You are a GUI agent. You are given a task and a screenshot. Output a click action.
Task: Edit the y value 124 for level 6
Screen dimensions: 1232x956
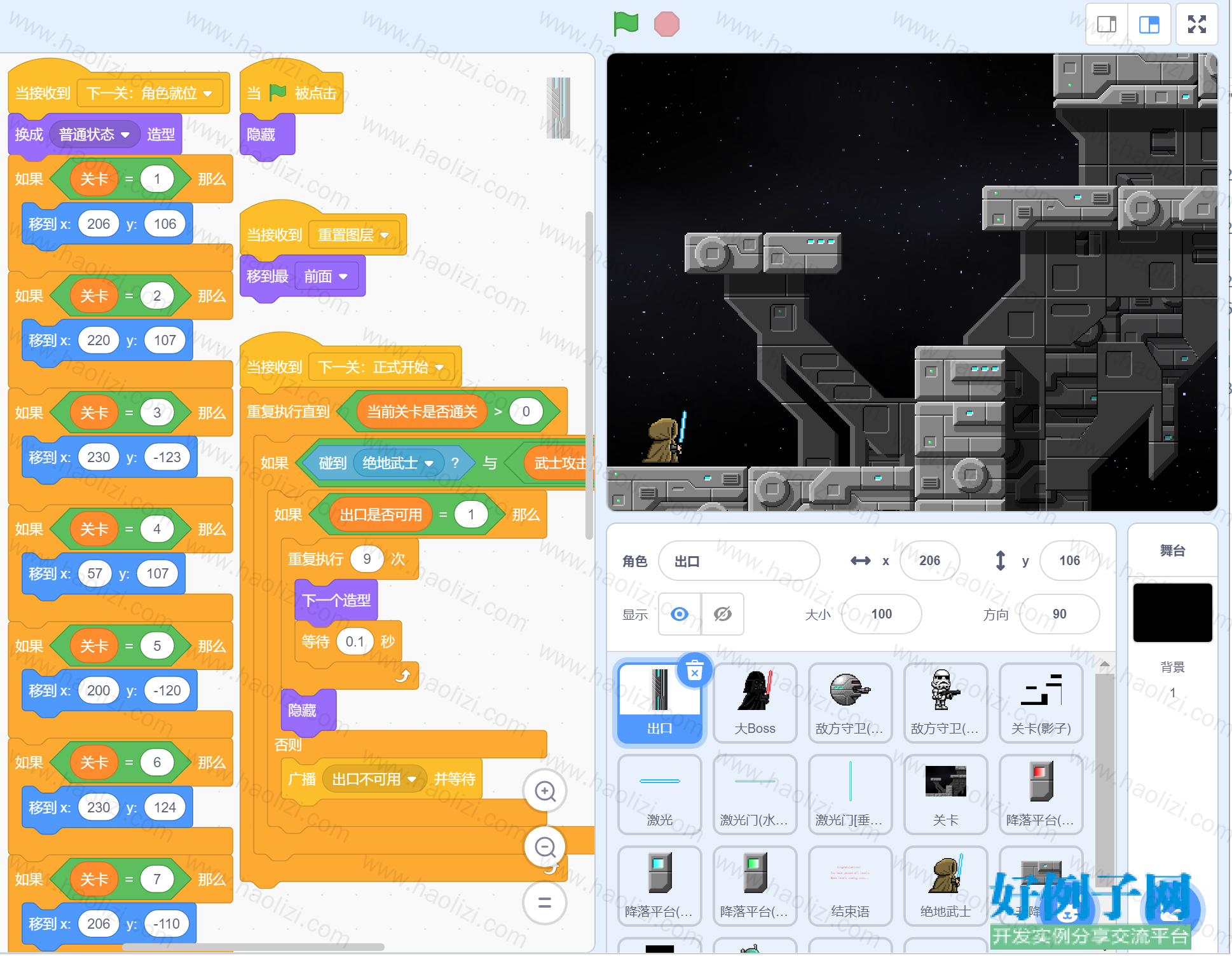[165, 808]
